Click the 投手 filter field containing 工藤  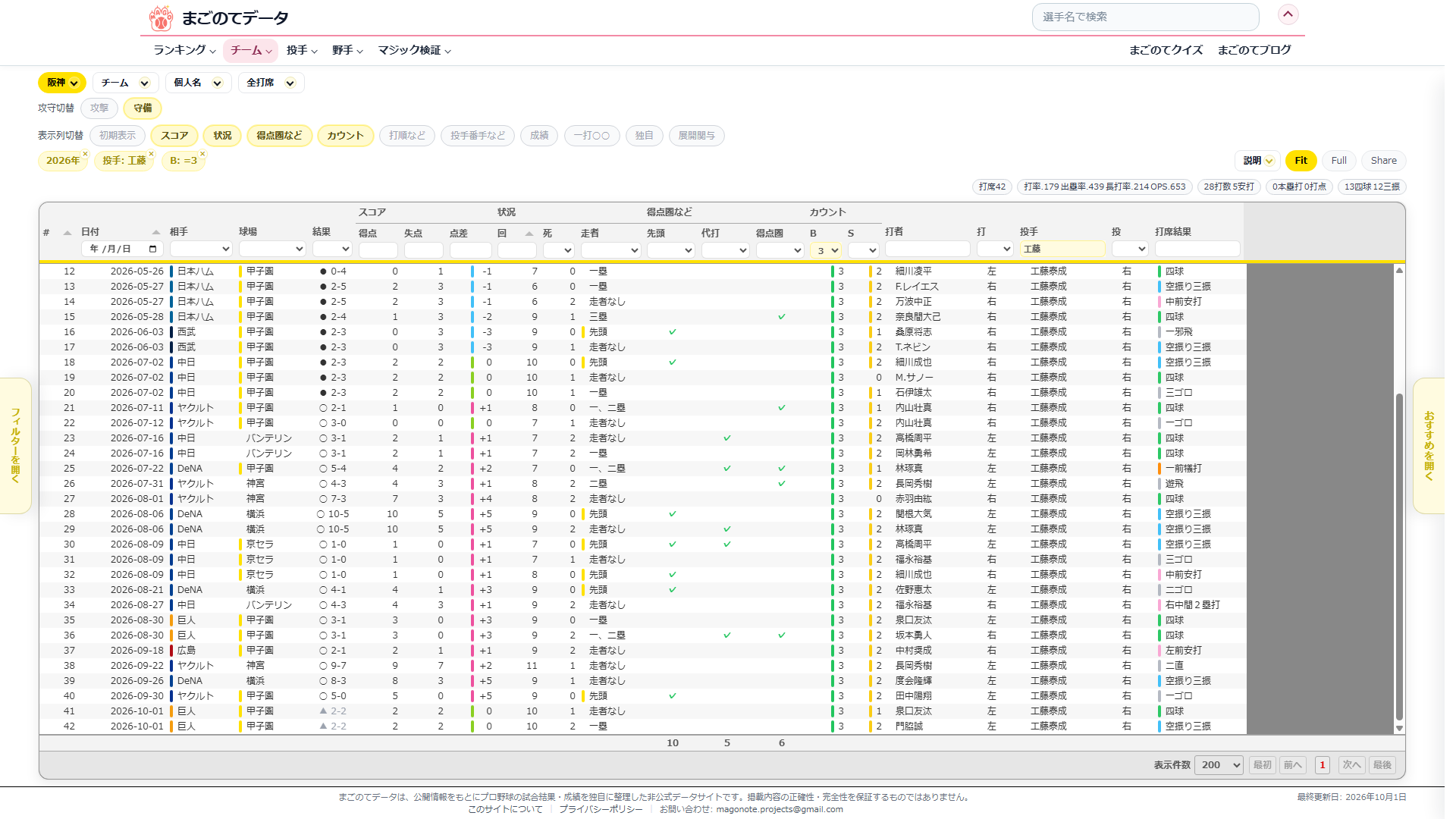tap(1062, 249)
